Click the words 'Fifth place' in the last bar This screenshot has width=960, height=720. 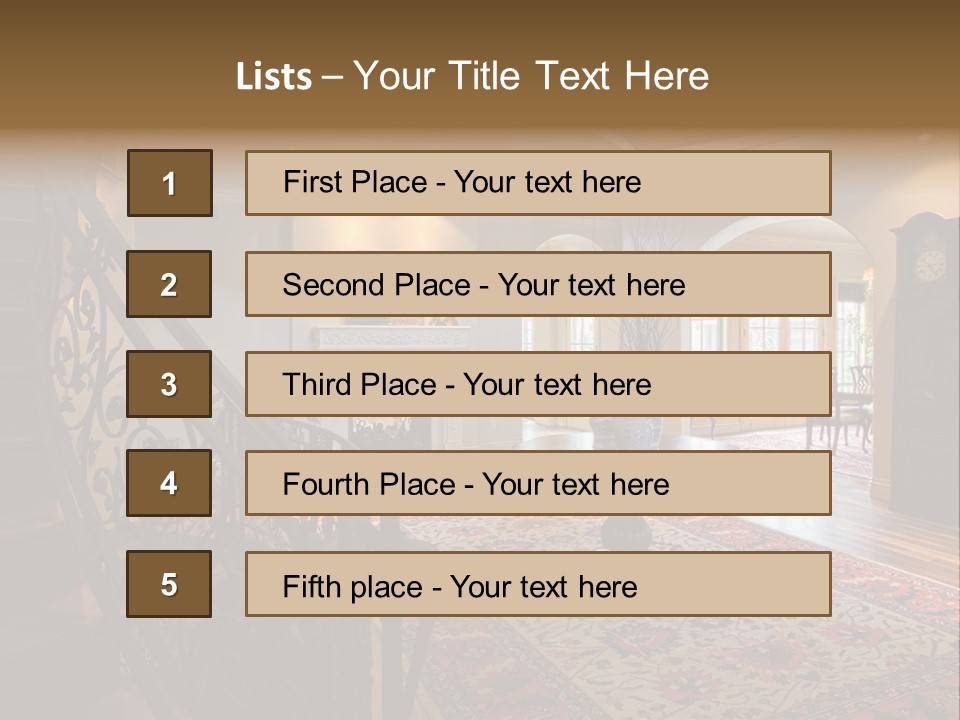tap(353, 587)
